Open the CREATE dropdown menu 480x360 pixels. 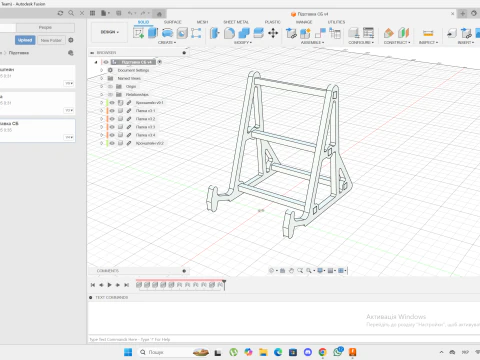[x=167, y=43]
